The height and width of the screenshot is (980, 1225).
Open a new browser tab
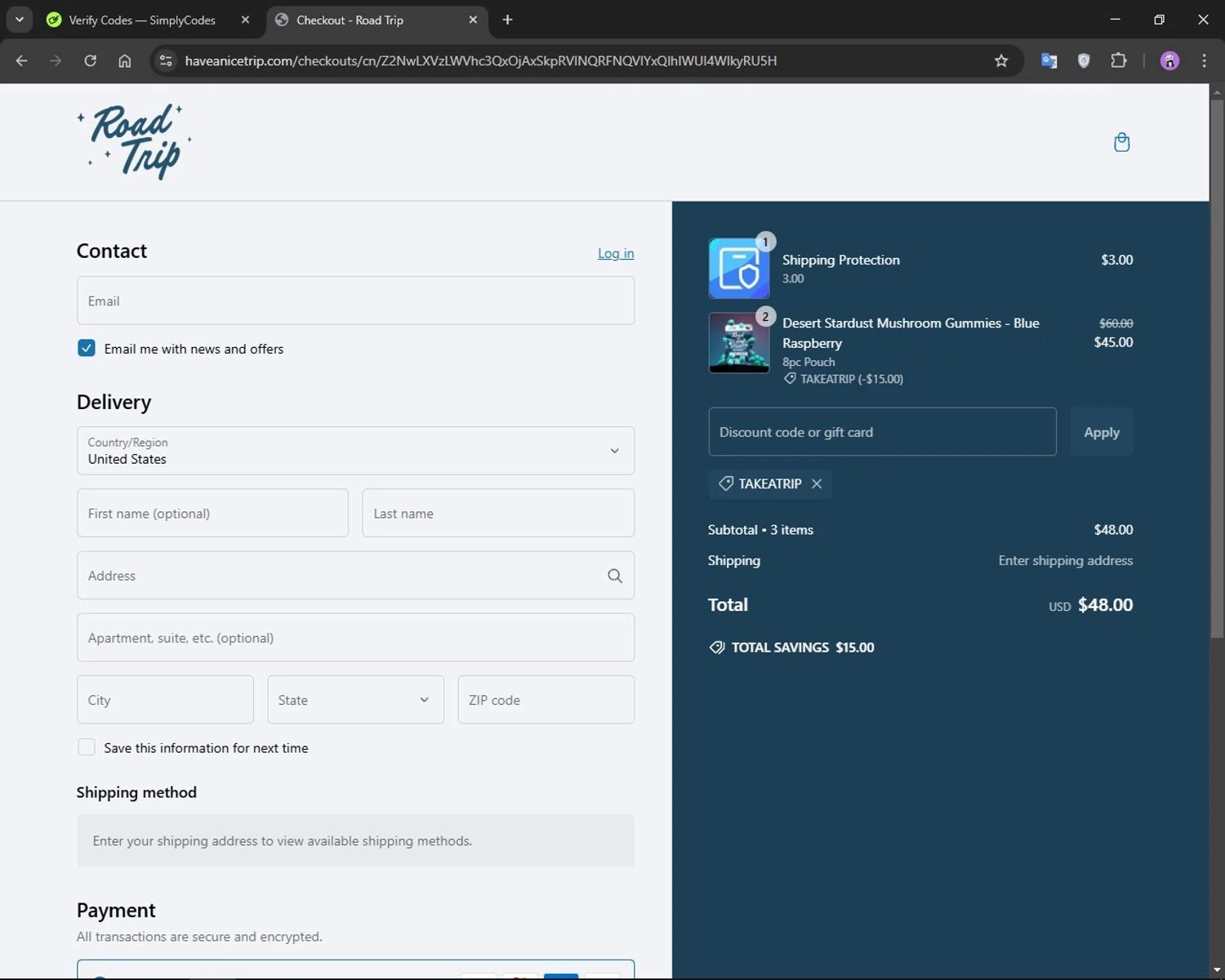pyautogui.click(x=507, y=20)
